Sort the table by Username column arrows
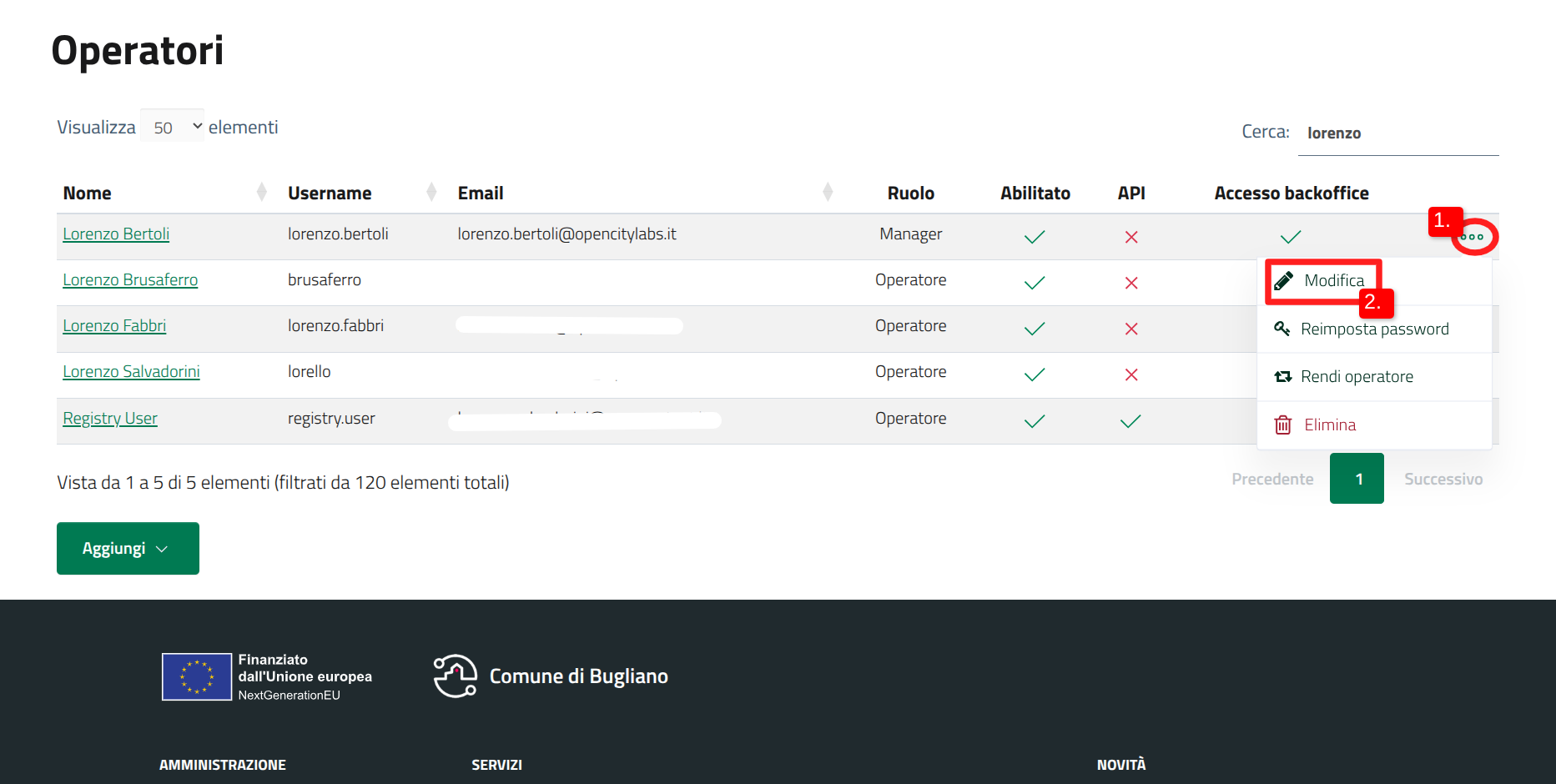The image size is (1556, 784). click(431, 193)
